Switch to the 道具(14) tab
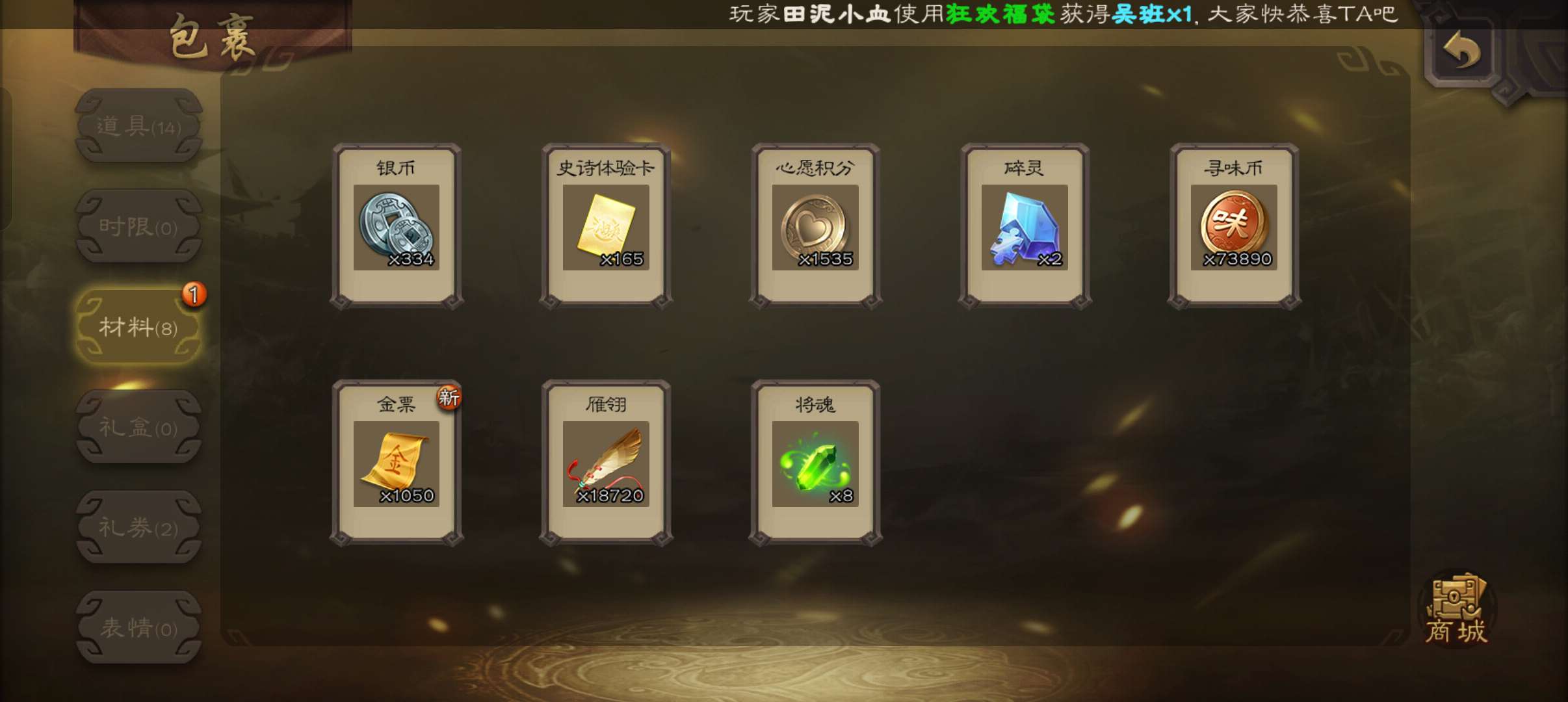 click(x=138, y=126)
